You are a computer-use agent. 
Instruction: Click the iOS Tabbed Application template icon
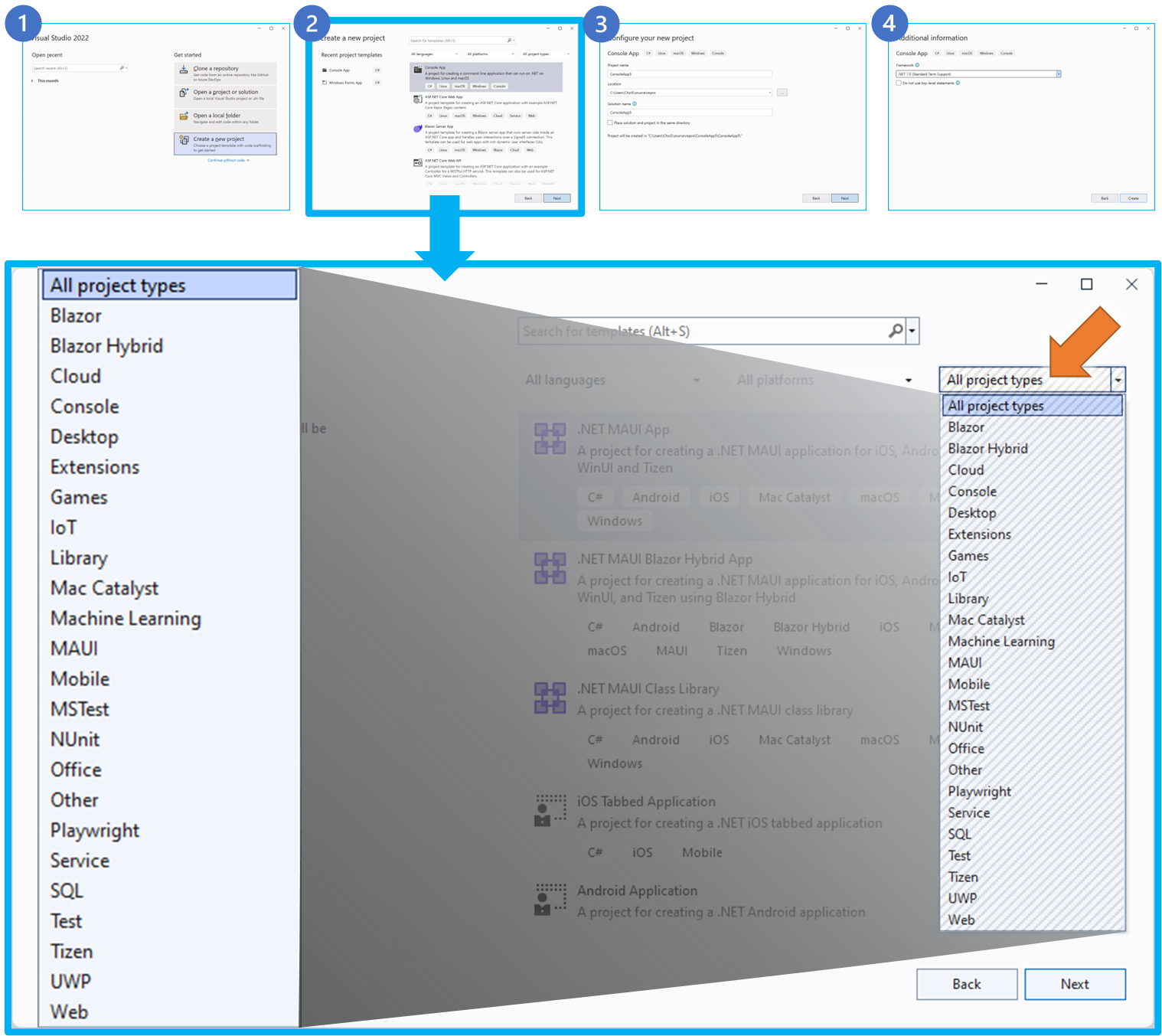tap(550, 810)
